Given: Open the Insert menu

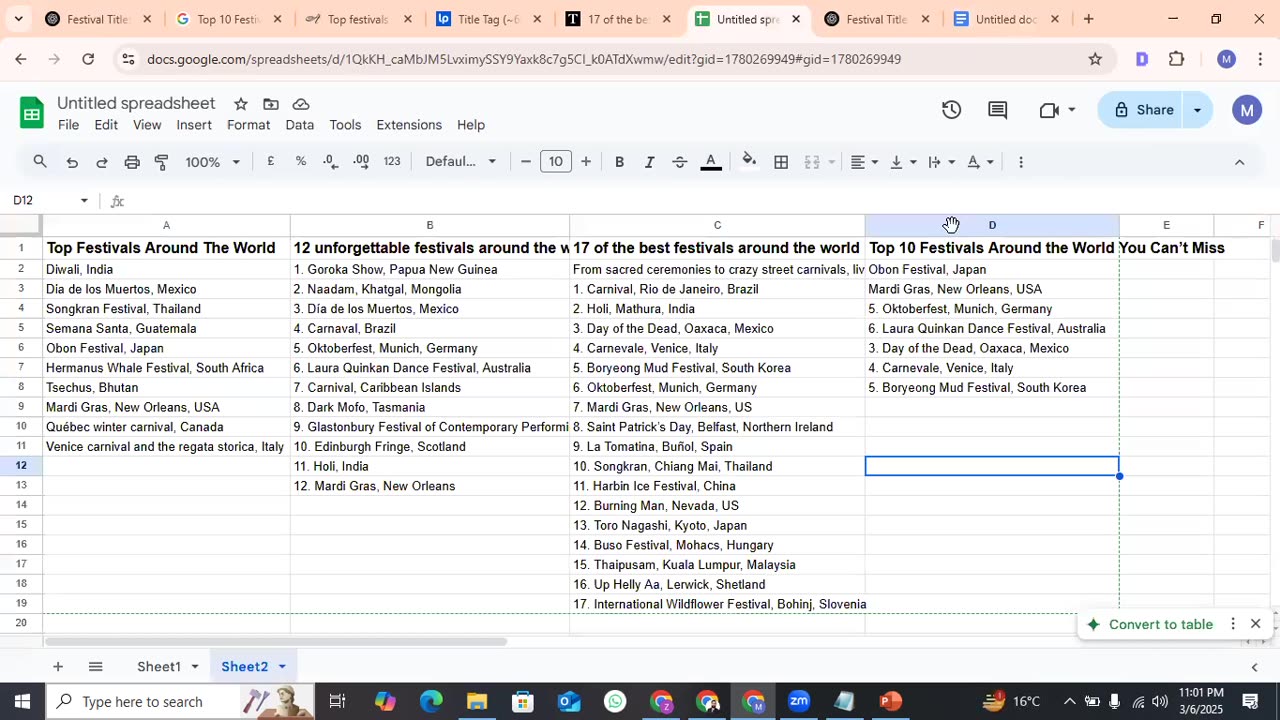Looking at the screenshot, I should coord(194,125).
